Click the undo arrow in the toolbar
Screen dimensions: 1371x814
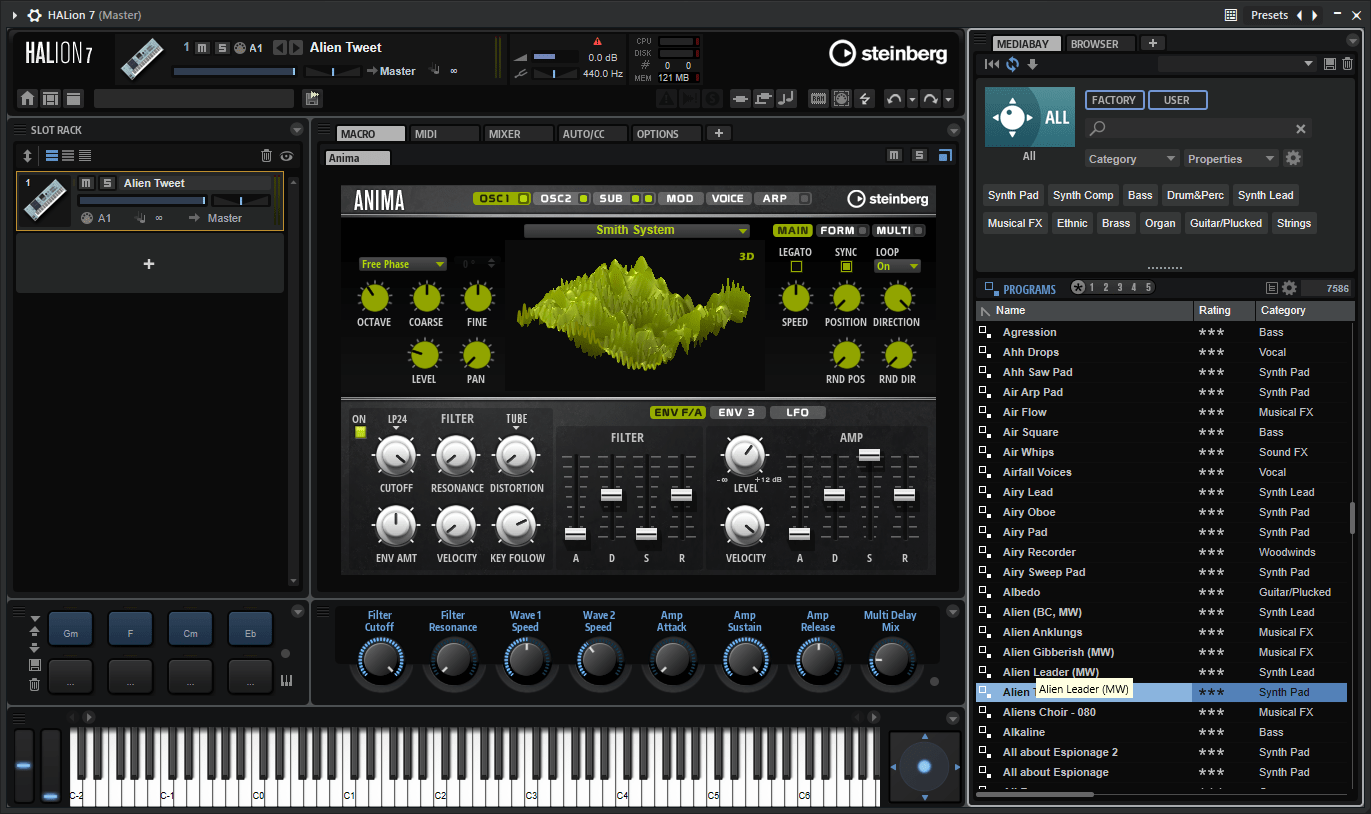click(x=894, y=98)
